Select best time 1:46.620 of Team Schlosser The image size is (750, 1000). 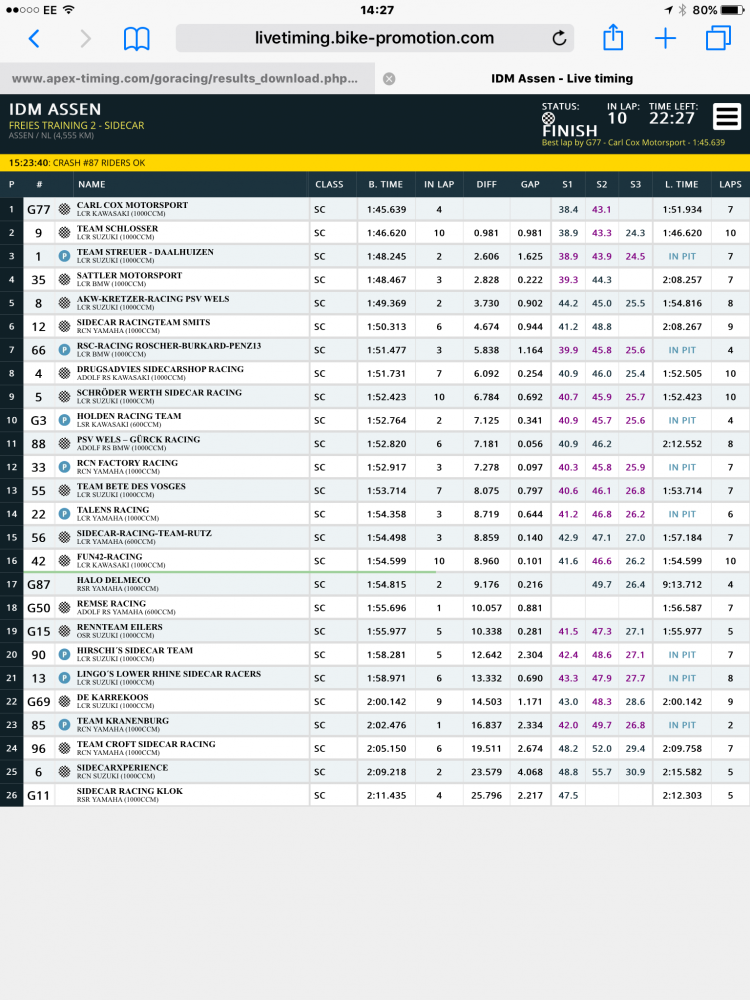(x=386, y=233)
